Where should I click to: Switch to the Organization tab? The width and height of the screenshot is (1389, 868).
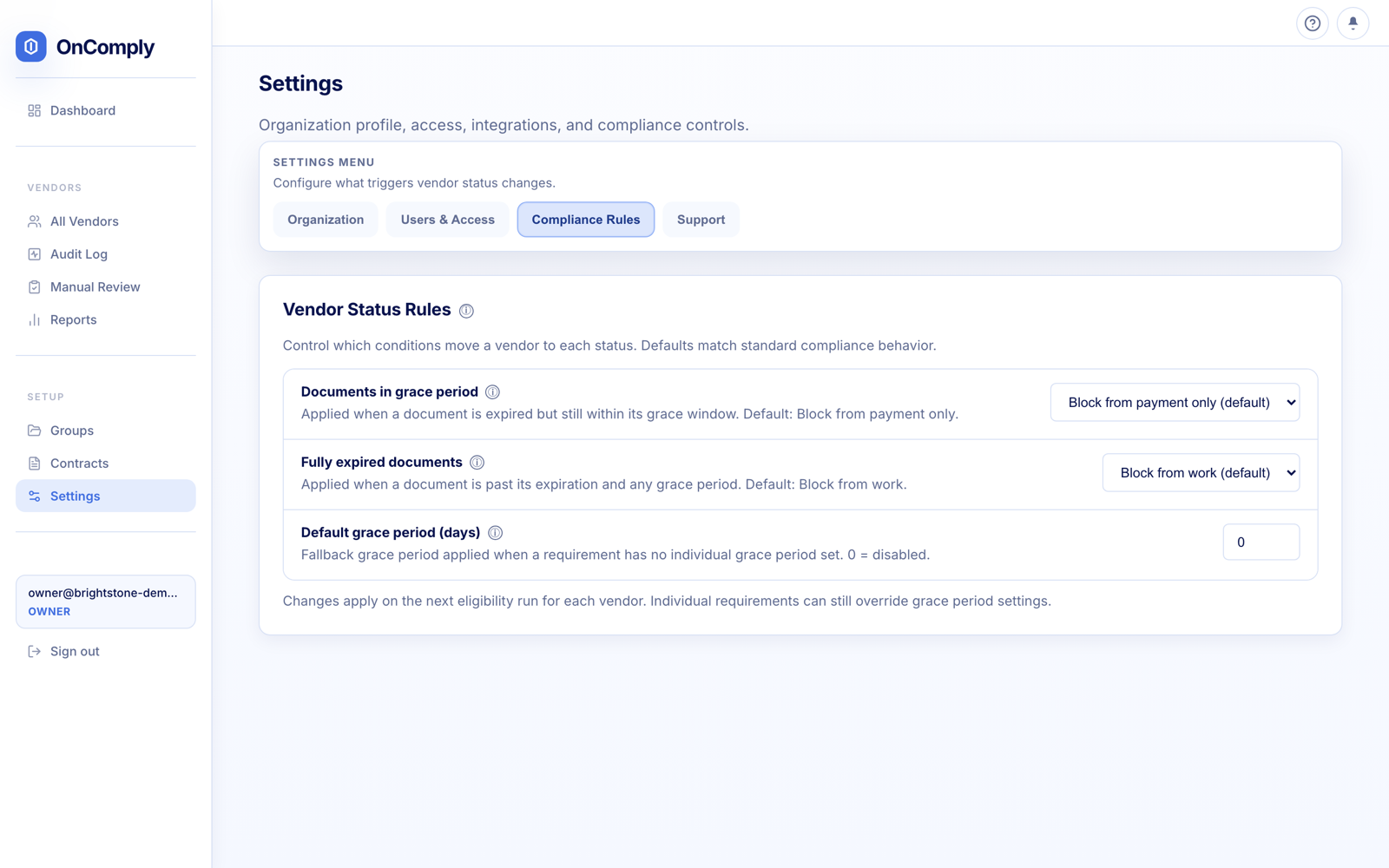(x=326, y=220)
